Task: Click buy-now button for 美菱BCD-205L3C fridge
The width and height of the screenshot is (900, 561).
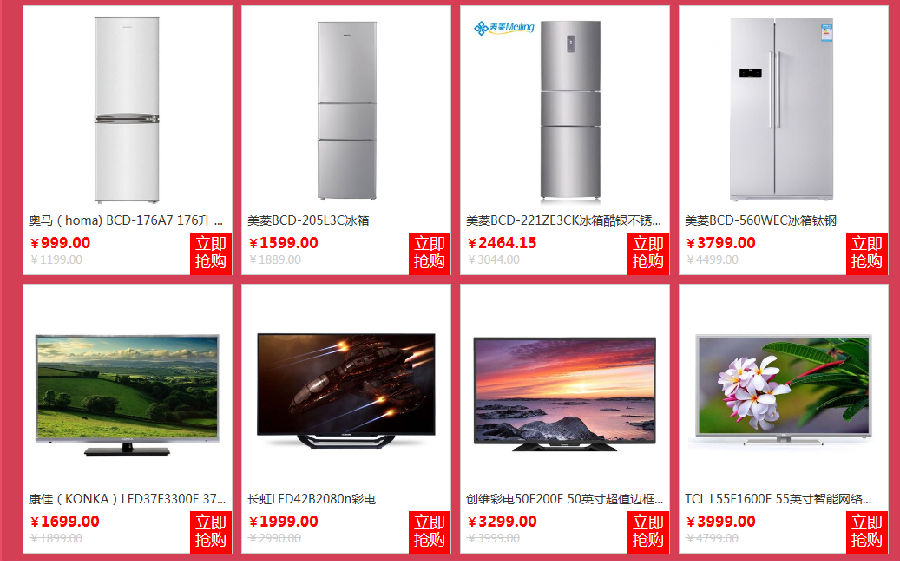Action: click(429, 253)
